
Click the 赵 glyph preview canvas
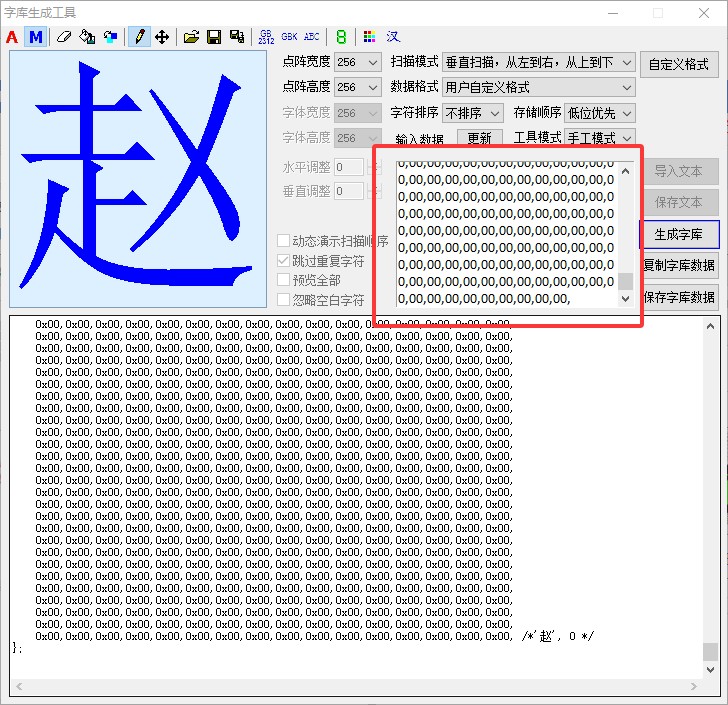[x=138, y=179]
